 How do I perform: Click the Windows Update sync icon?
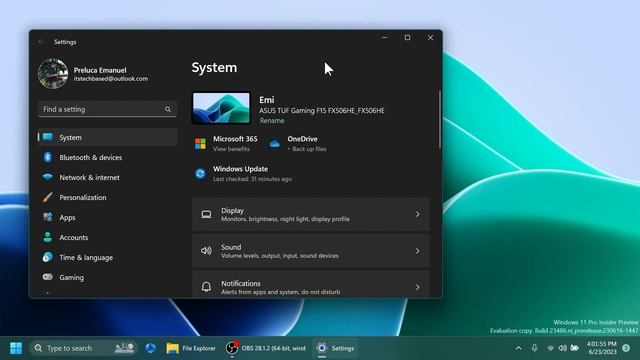[x=200, y=173]
